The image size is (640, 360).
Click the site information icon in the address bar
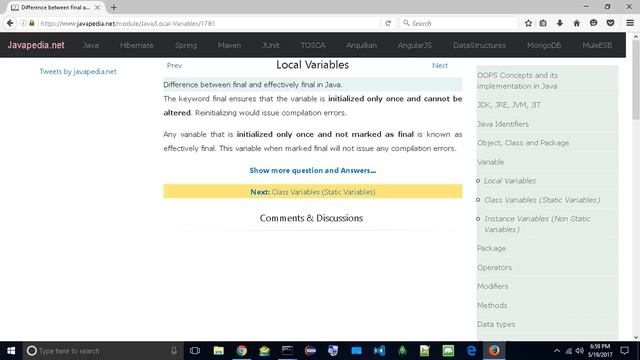[23, 23]
